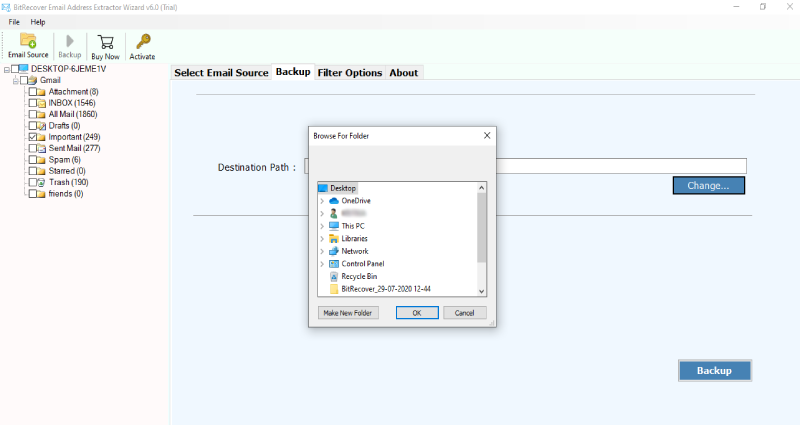The image size is (800, 425).
Task: Select the This PC icon in the folder browser
Action: 334,226
